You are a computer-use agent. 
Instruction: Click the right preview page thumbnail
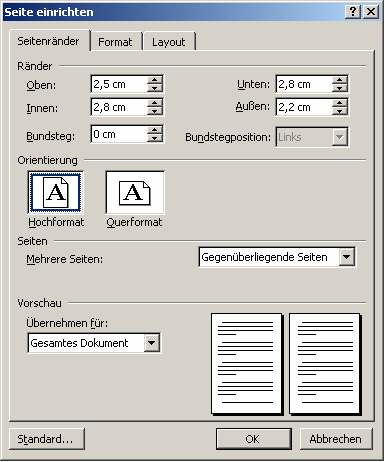325,364
